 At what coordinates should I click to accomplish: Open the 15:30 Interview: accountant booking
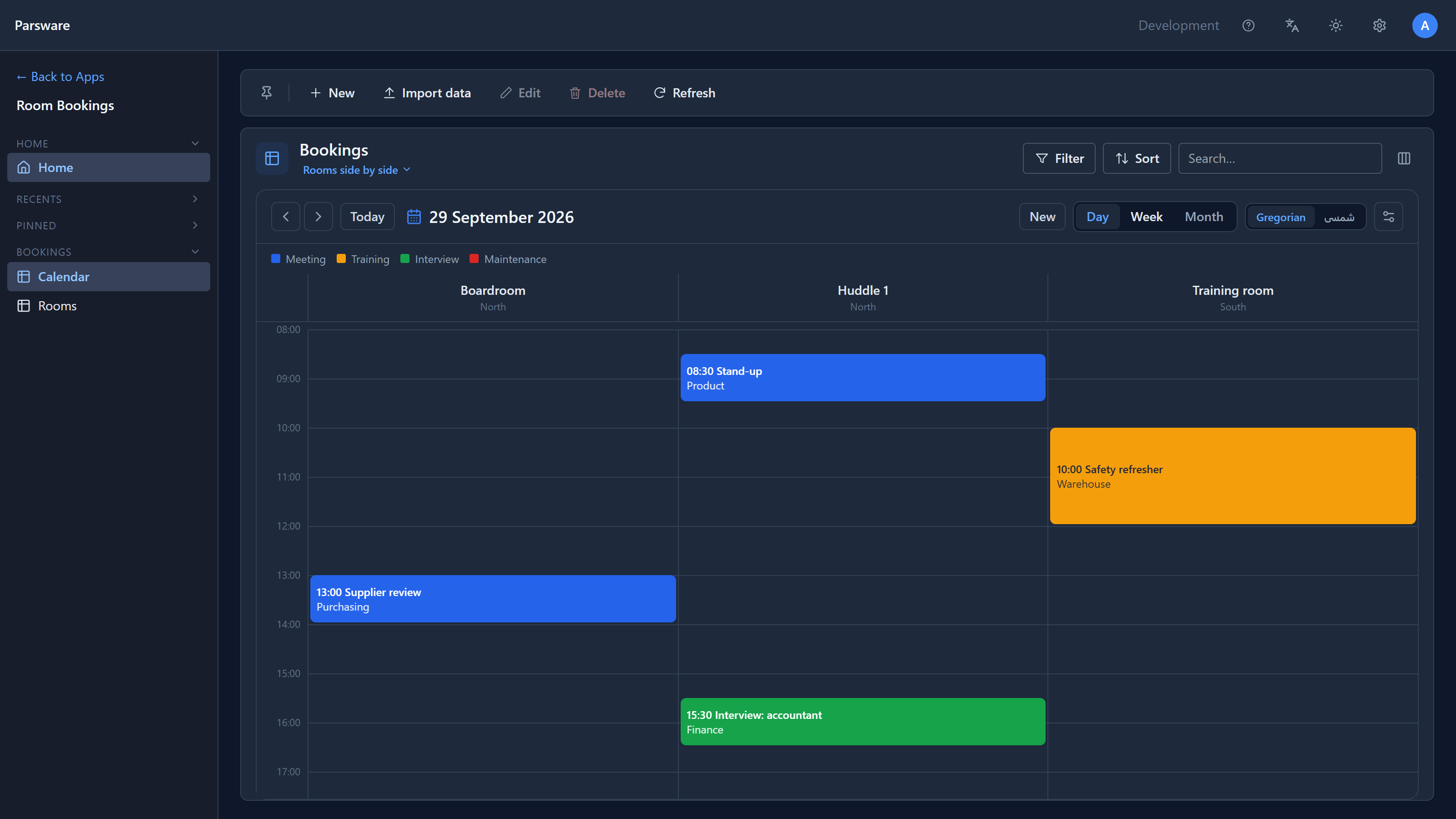863,722
